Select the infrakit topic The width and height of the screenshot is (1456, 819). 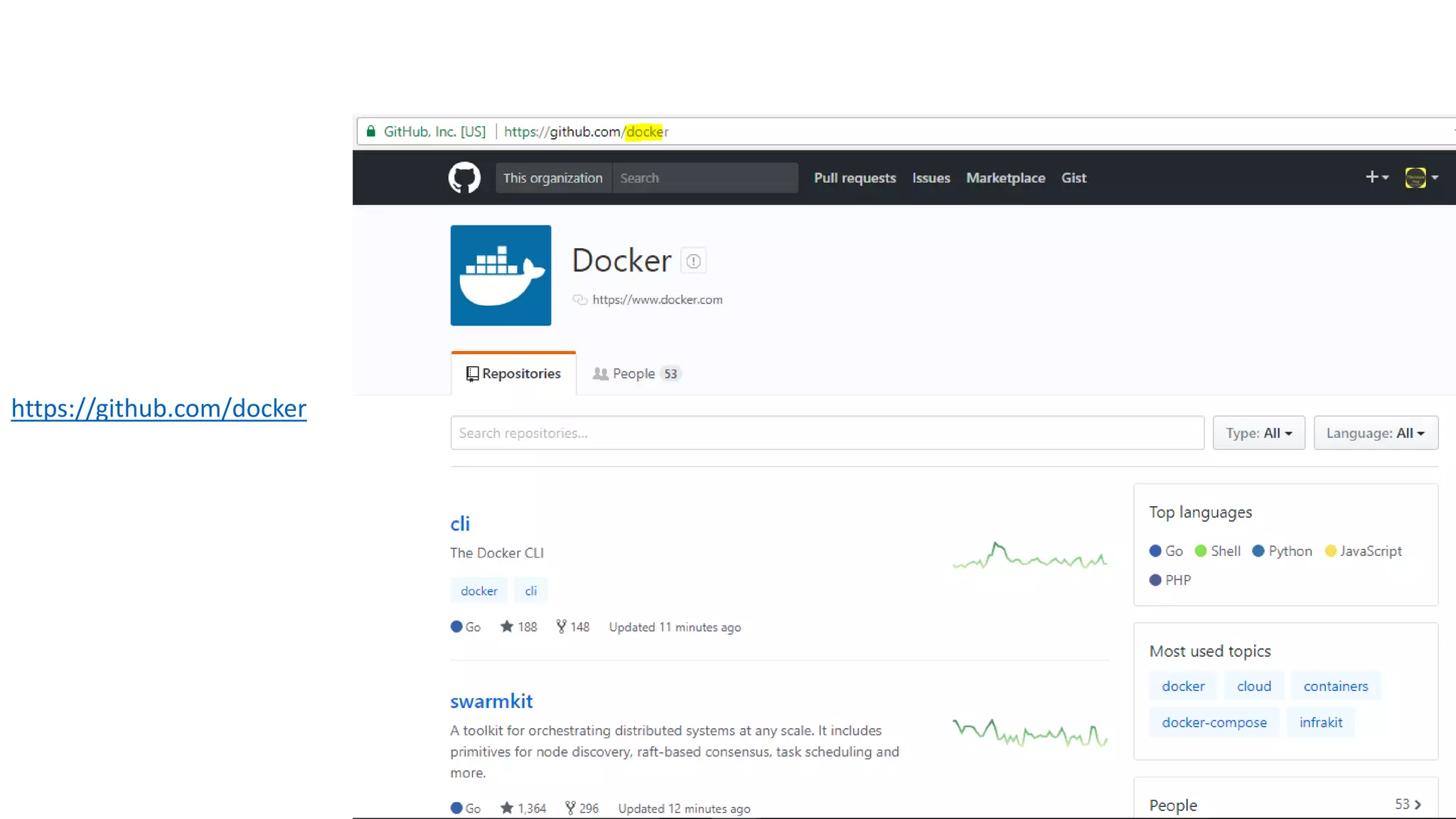pyautogui.click(x=1321, y=722)
